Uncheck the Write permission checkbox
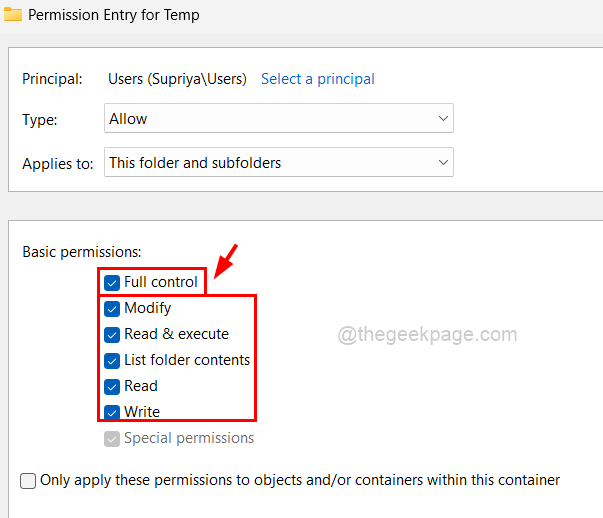Viewport: 603px width, 518px height. coord(112,412)
